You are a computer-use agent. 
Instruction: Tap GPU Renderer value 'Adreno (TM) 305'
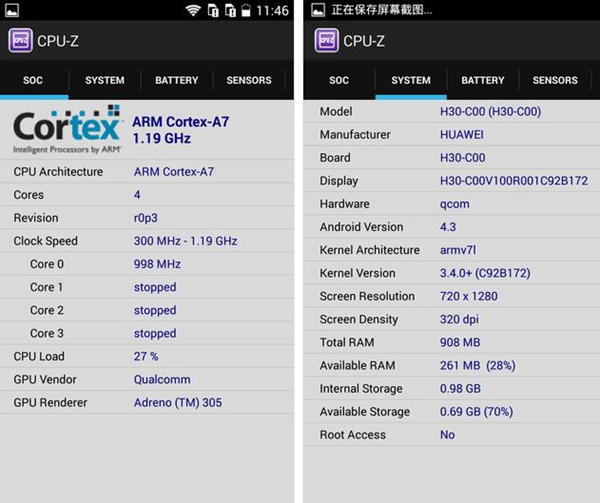point(178,402)
